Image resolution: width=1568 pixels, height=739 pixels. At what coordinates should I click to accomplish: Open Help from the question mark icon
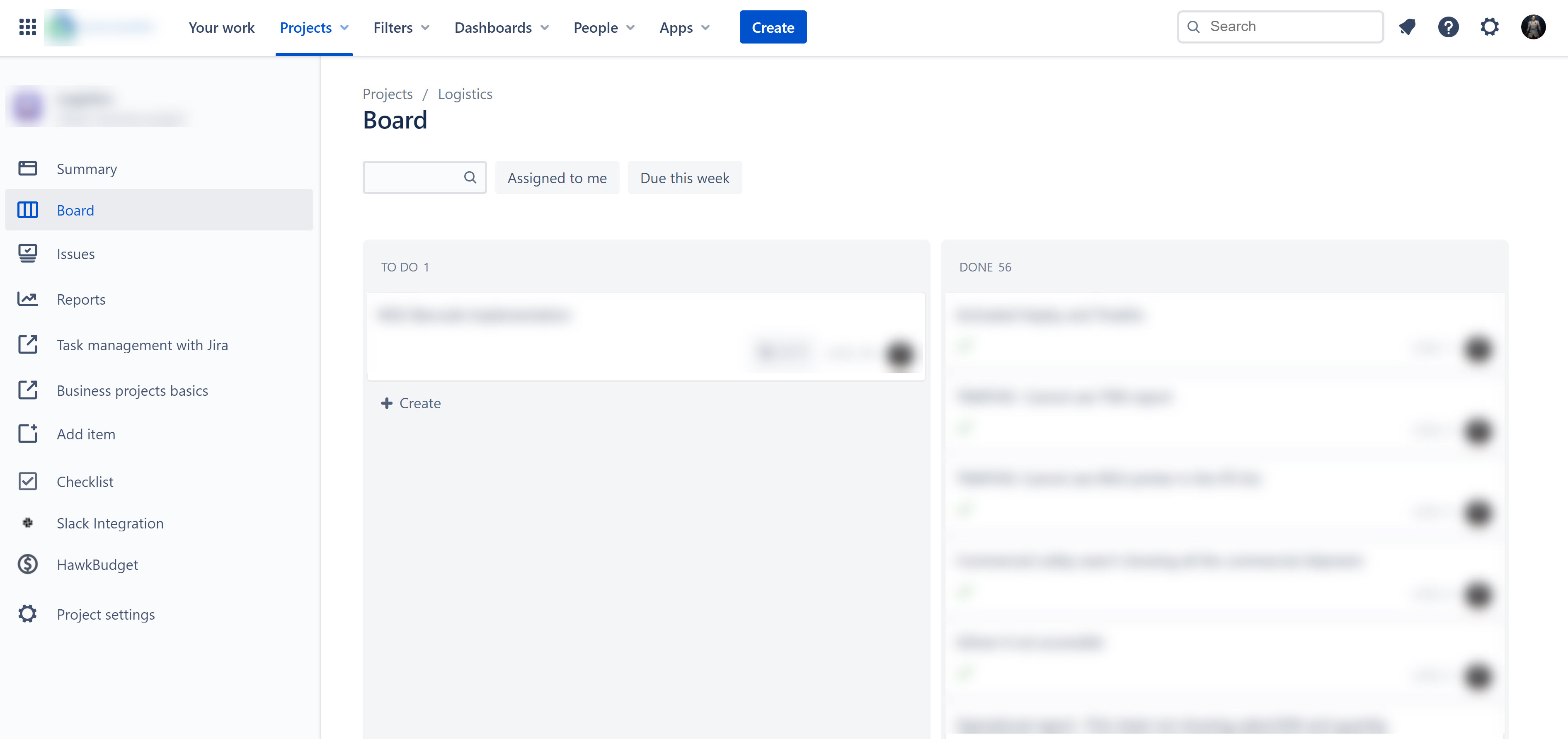click(x=1449, y=27)
